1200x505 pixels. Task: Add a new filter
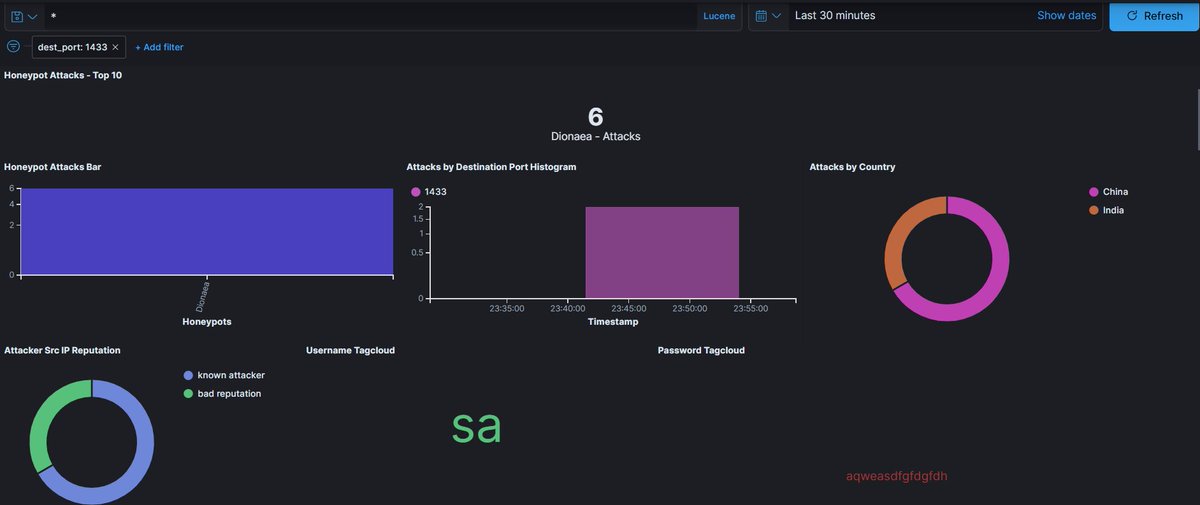click(159, 47)
